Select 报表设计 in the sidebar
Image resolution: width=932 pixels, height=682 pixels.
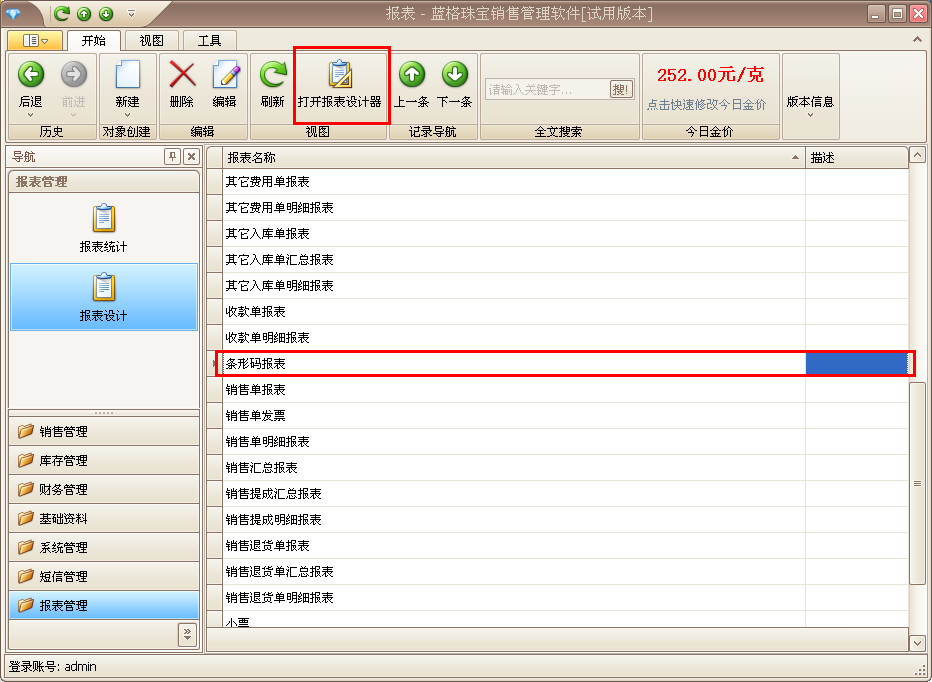[103, 296]
